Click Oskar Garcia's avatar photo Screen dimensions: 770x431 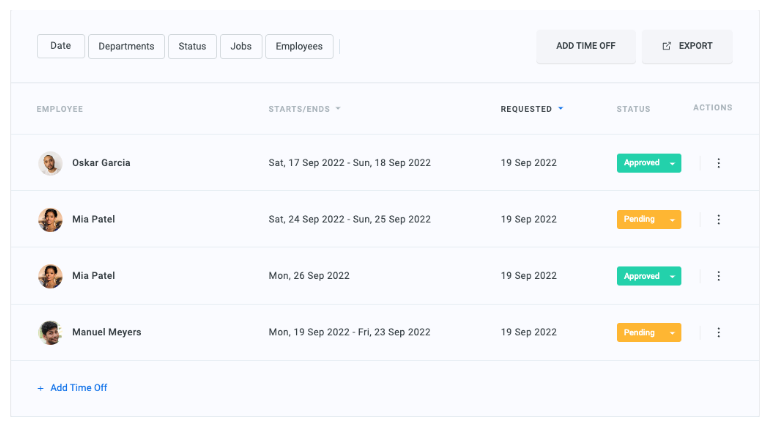coord(50,163)
